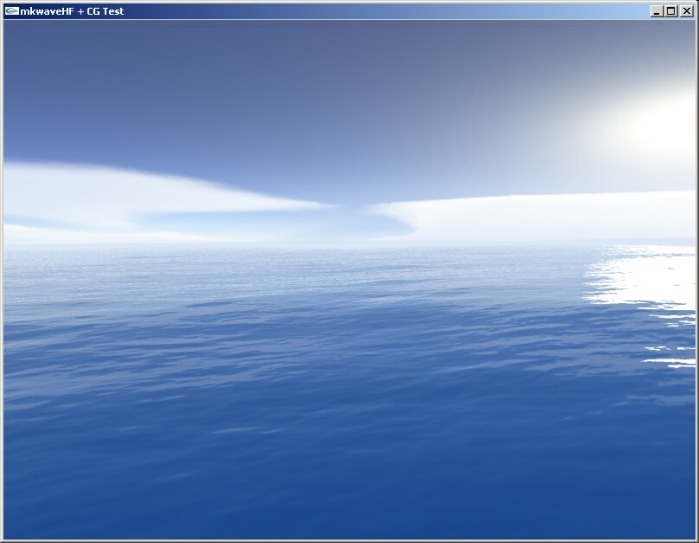This screenshot has width=699, height=543.
Task: Minimize the mkwaveHF + CG Test window
Action: pos(657,11)
